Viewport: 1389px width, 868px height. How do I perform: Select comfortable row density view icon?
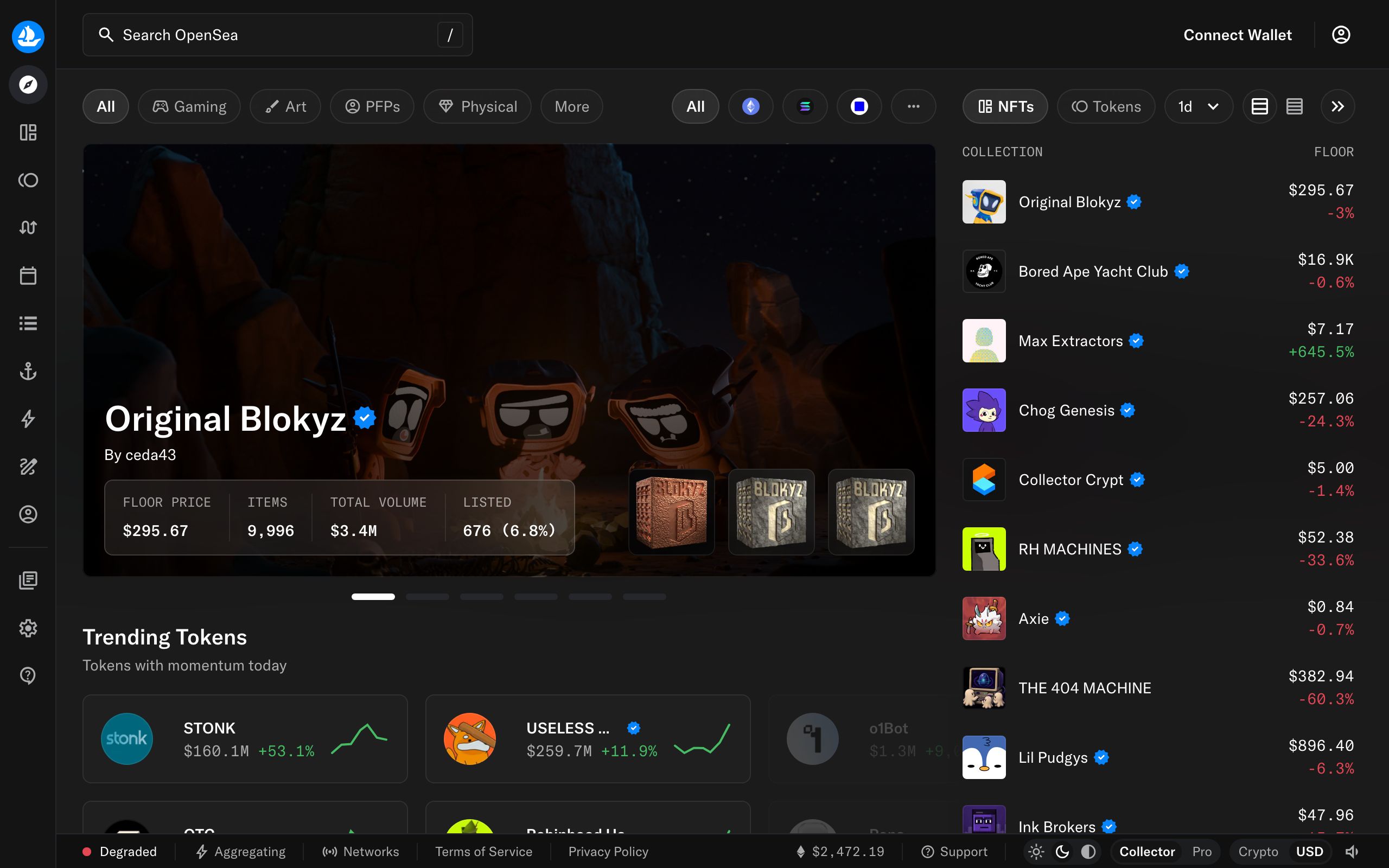click(1260, 106)
